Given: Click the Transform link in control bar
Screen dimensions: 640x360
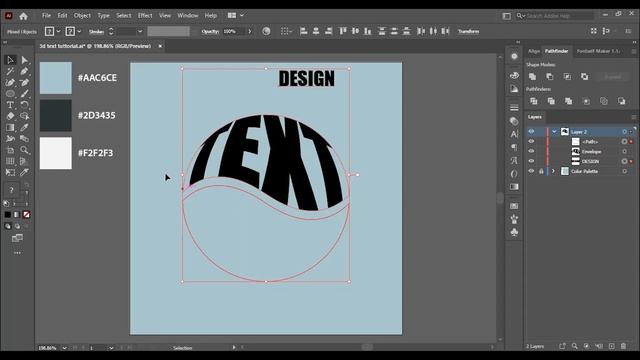Looking at the screenshot, I should pyautogui.click(x=469, y=31).
